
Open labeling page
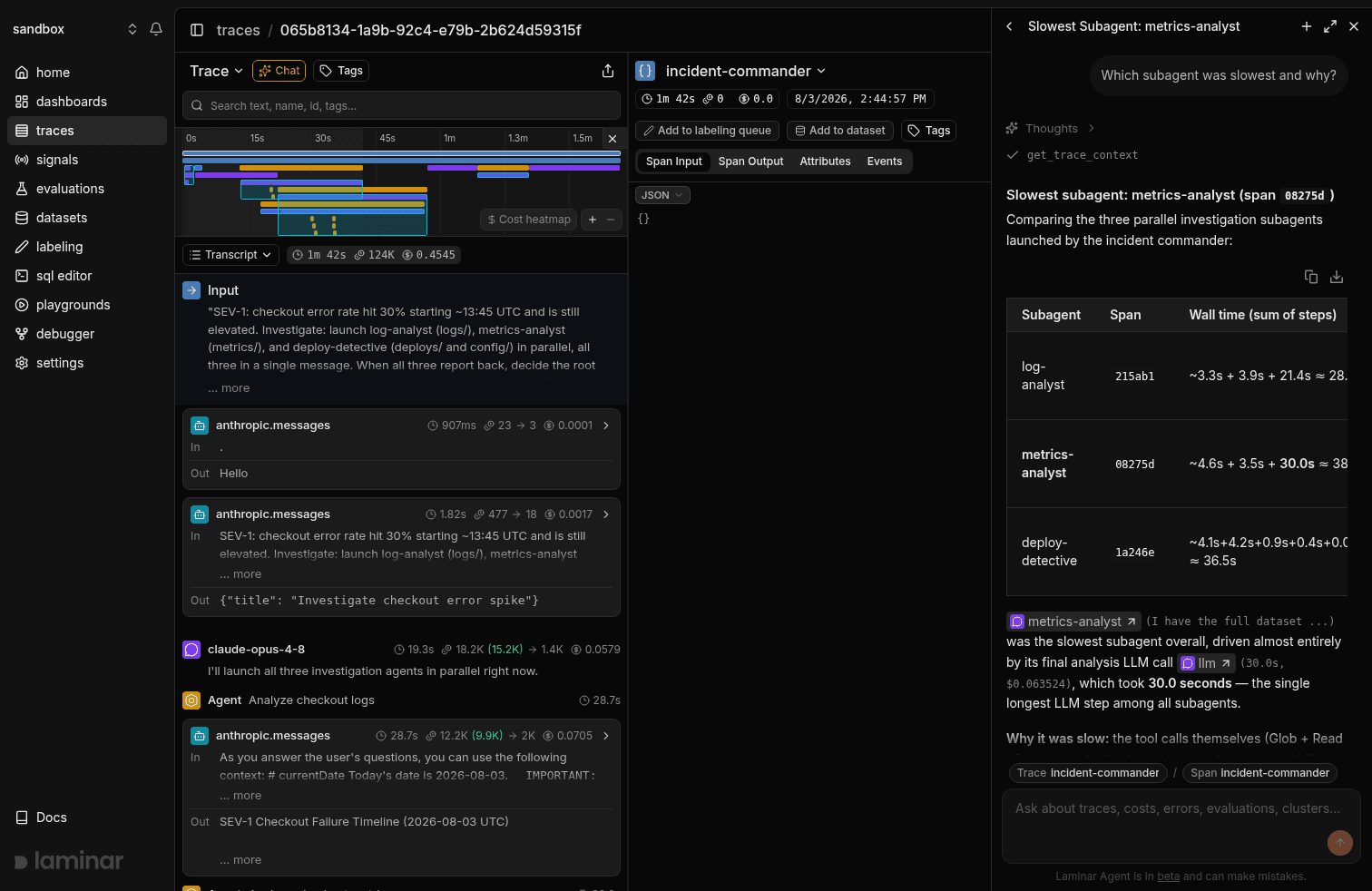[87, 247]
